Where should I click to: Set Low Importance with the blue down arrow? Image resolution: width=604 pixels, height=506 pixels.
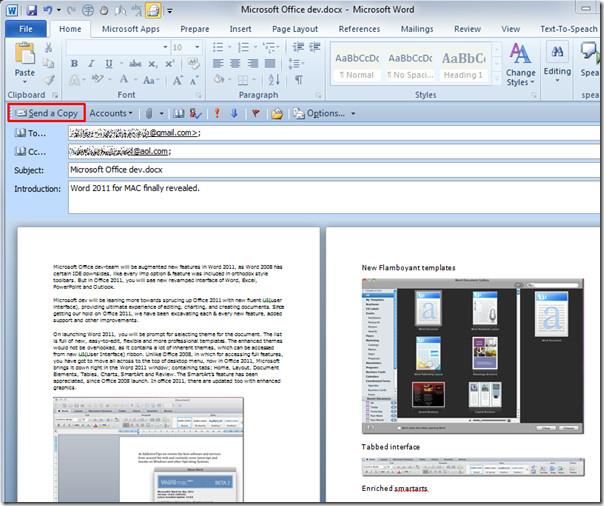tap(234, 113)
